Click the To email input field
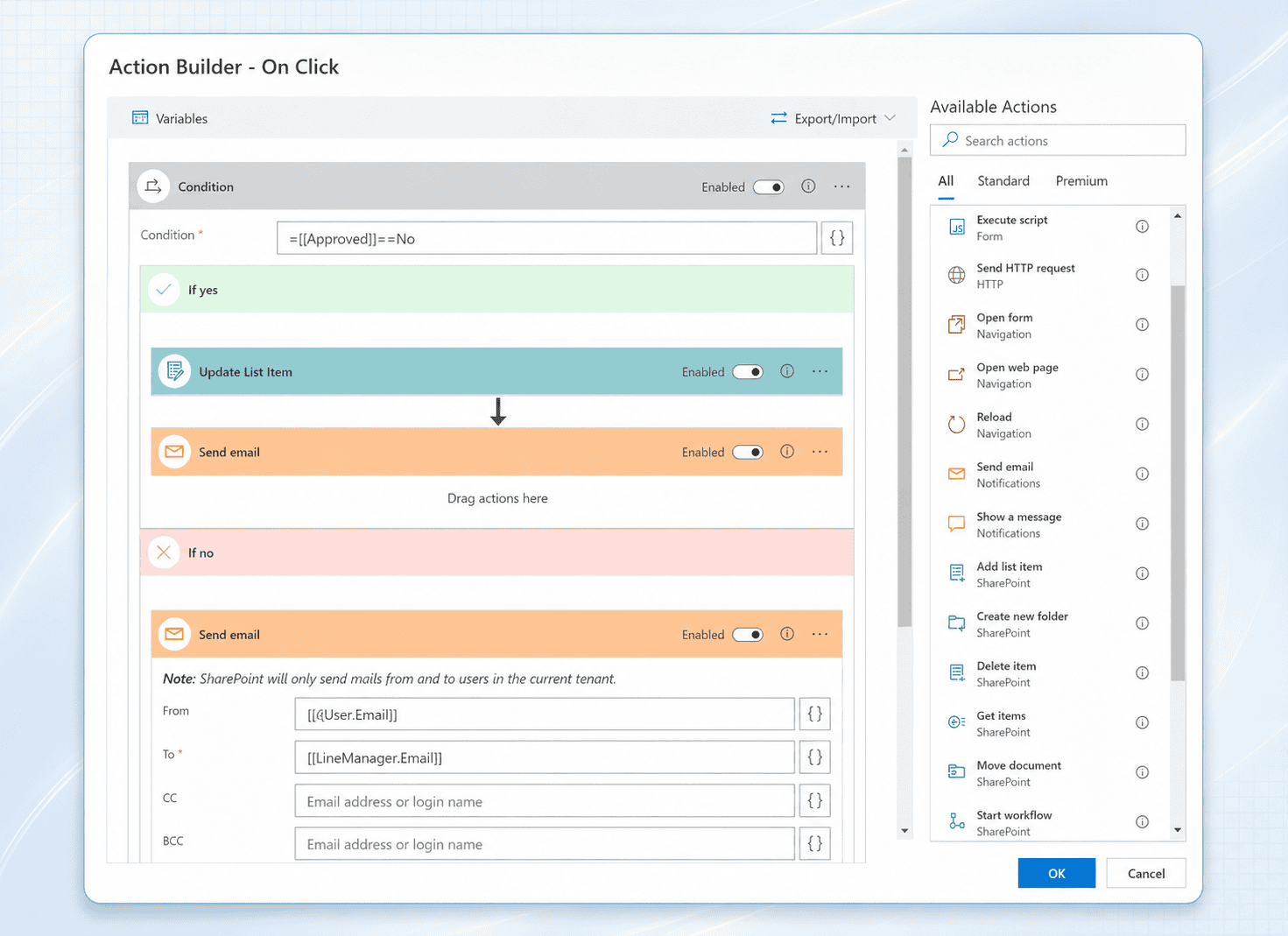The height and width of the screenshot is (936, 1288). (x=545, y=757)
